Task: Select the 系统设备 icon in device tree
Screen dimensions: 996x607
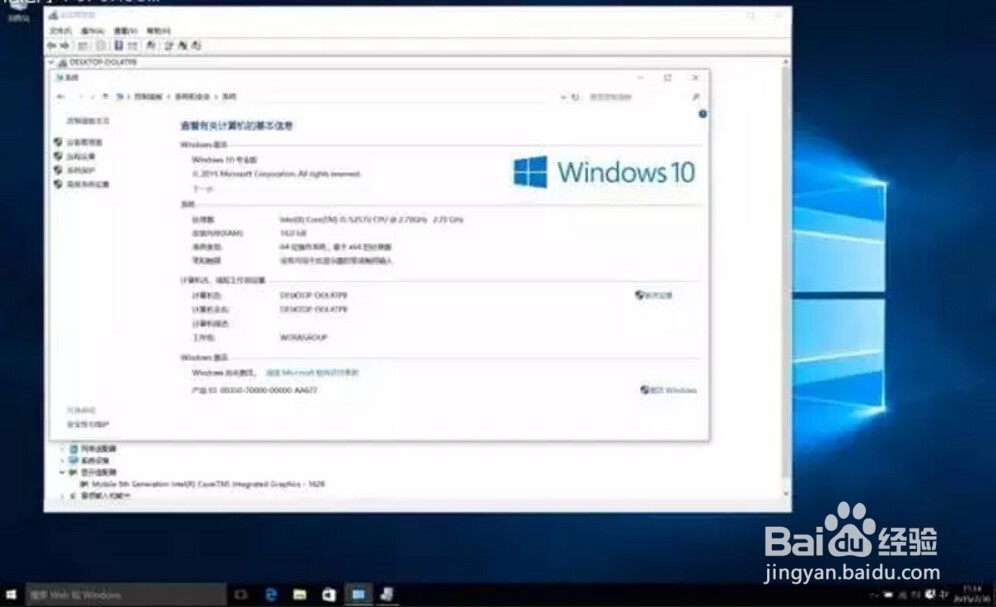Action: point(74,460)
